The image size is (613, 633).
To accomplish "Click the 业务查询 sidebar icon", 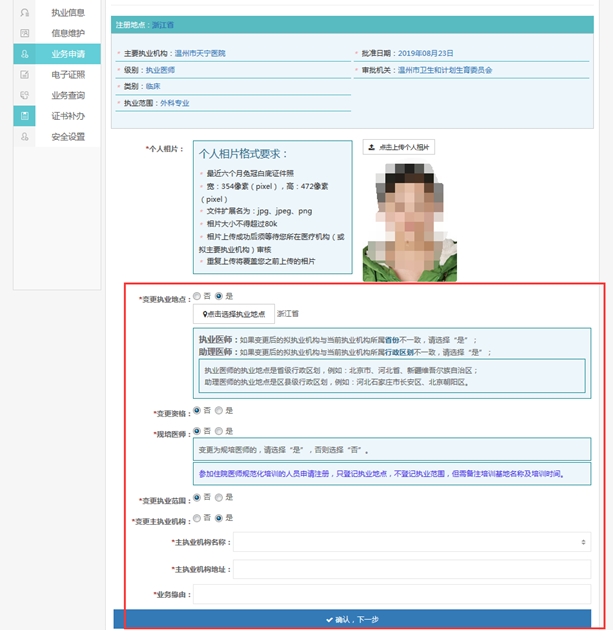I will 24,95.
